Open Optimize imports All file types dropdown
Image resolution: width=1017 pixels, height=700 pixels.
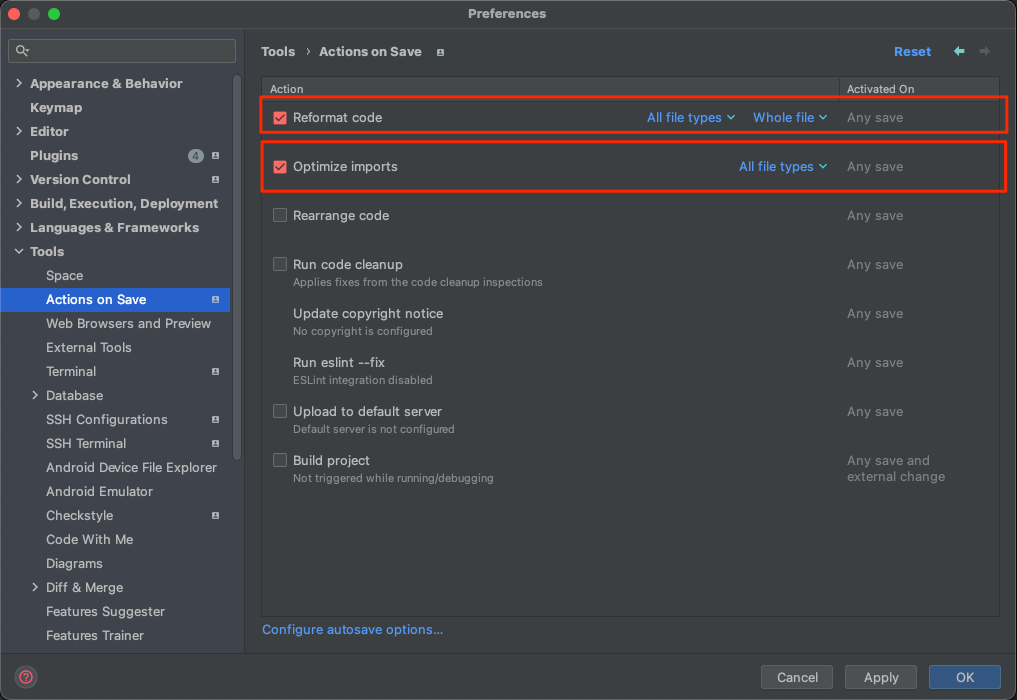[783, 167]
